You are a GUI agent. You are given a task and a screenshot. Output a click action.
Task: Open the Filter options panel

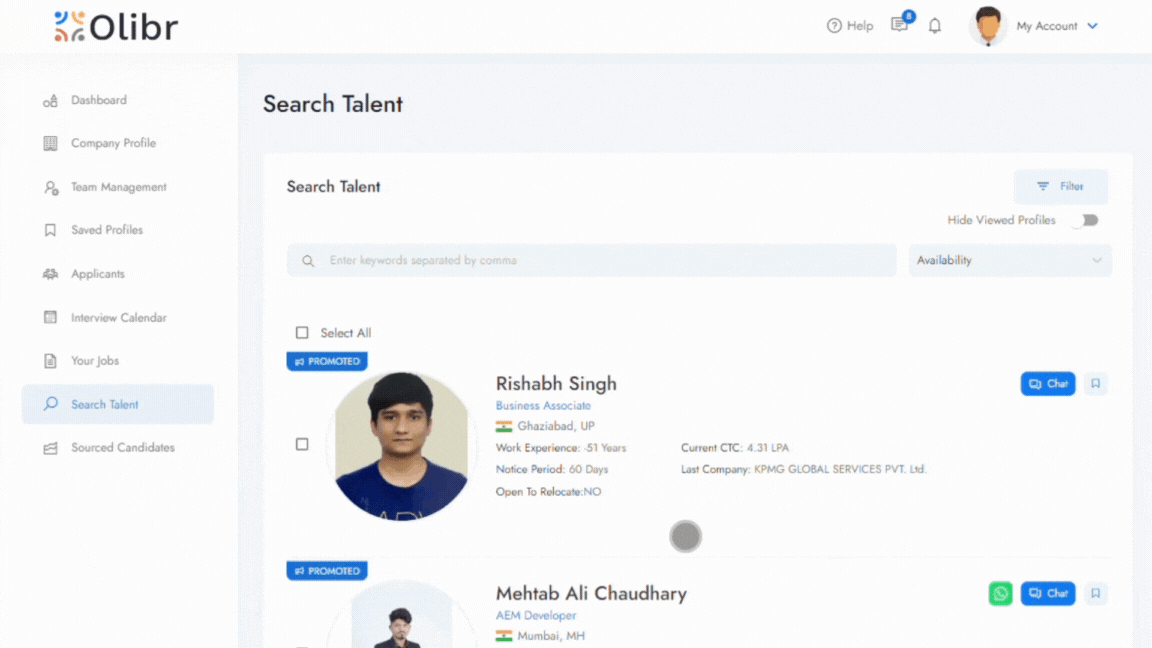coord(1061,187)
